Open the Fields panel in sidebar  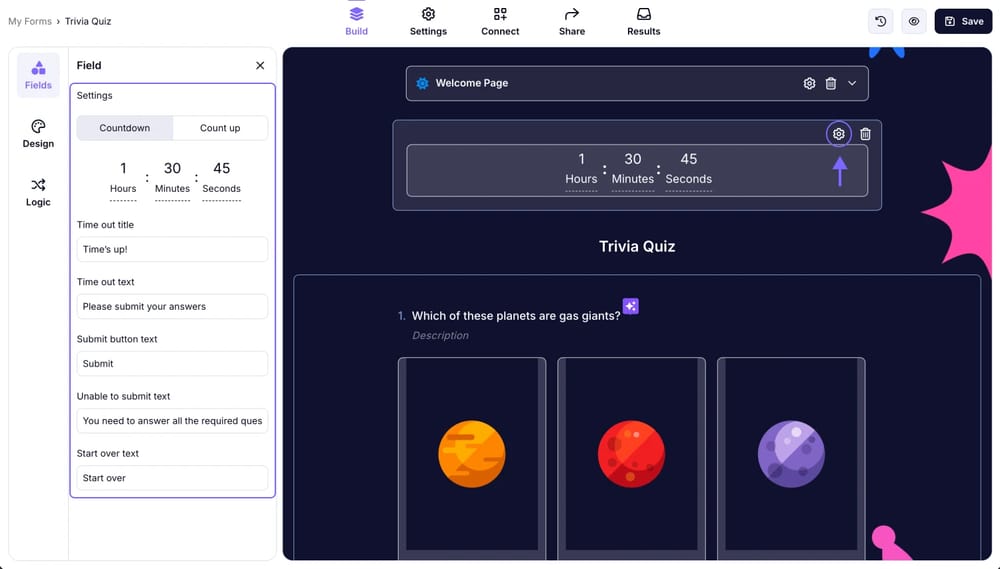click(38, 74)
